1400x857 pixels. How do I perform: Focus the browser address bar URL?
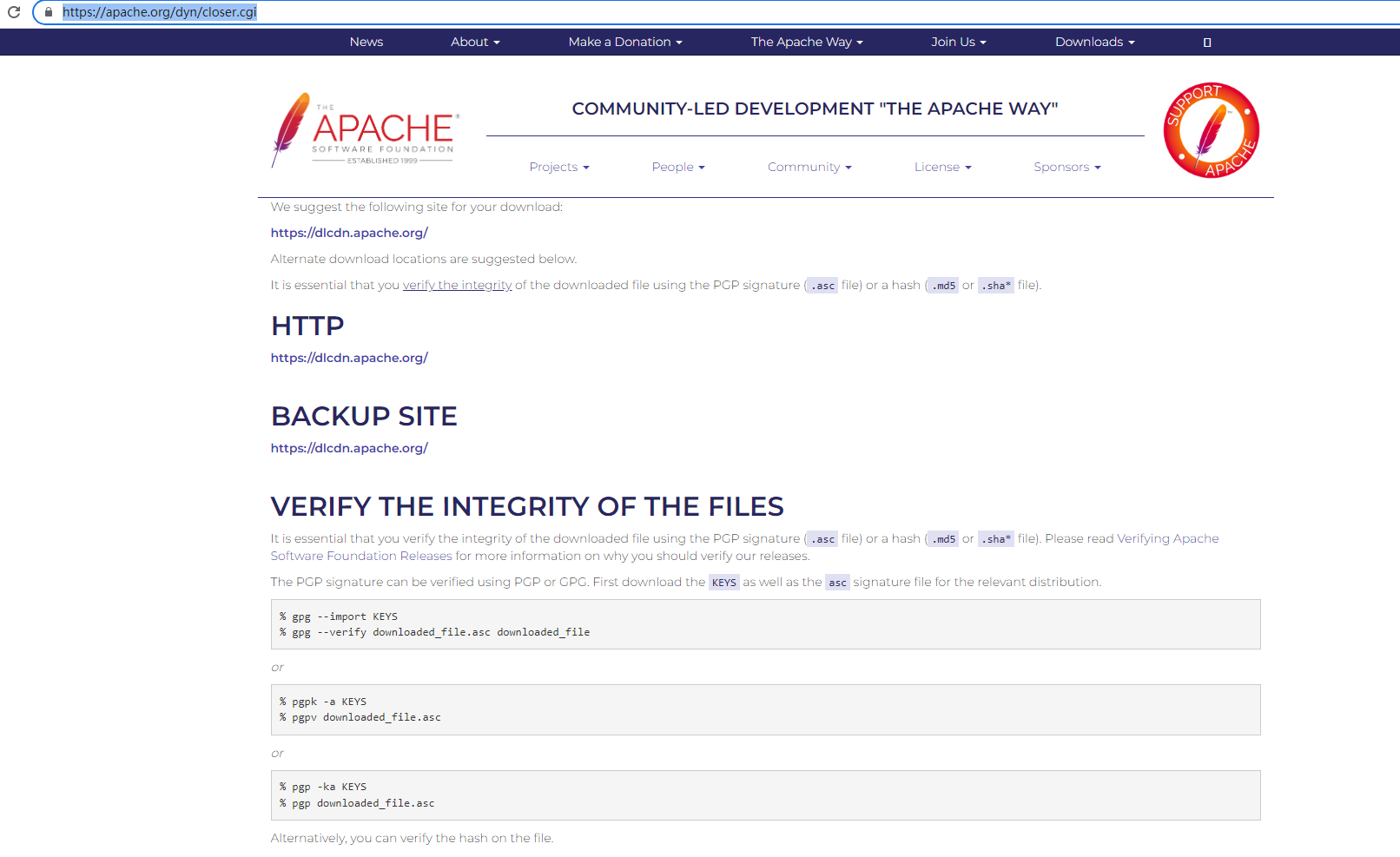160,12
